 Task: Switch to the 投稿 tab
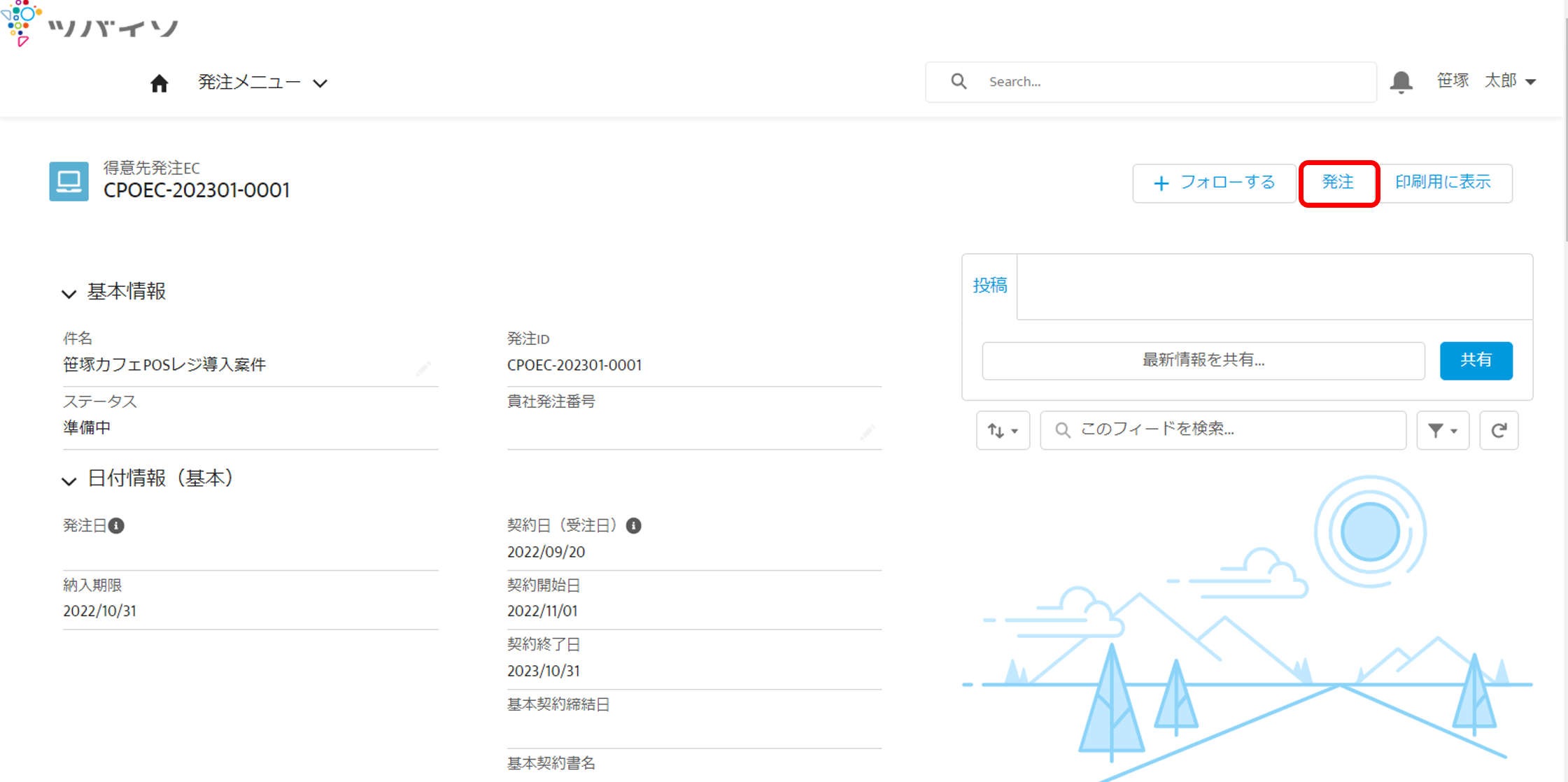[x=989, y=285]
